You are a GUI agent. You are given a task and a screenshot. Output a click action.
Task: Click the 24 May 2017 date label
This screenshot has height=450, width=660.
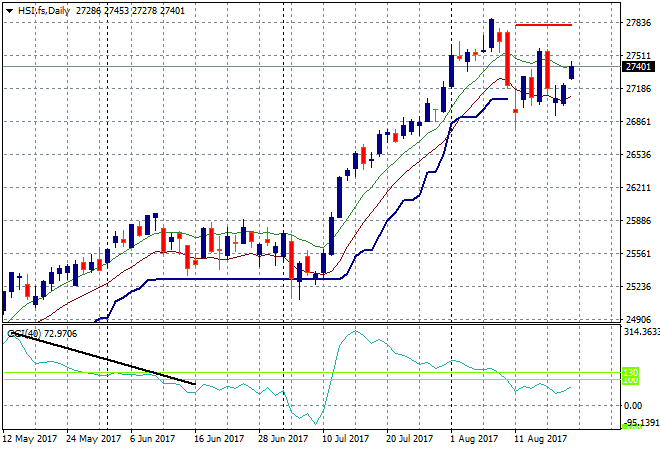(93, 439)
